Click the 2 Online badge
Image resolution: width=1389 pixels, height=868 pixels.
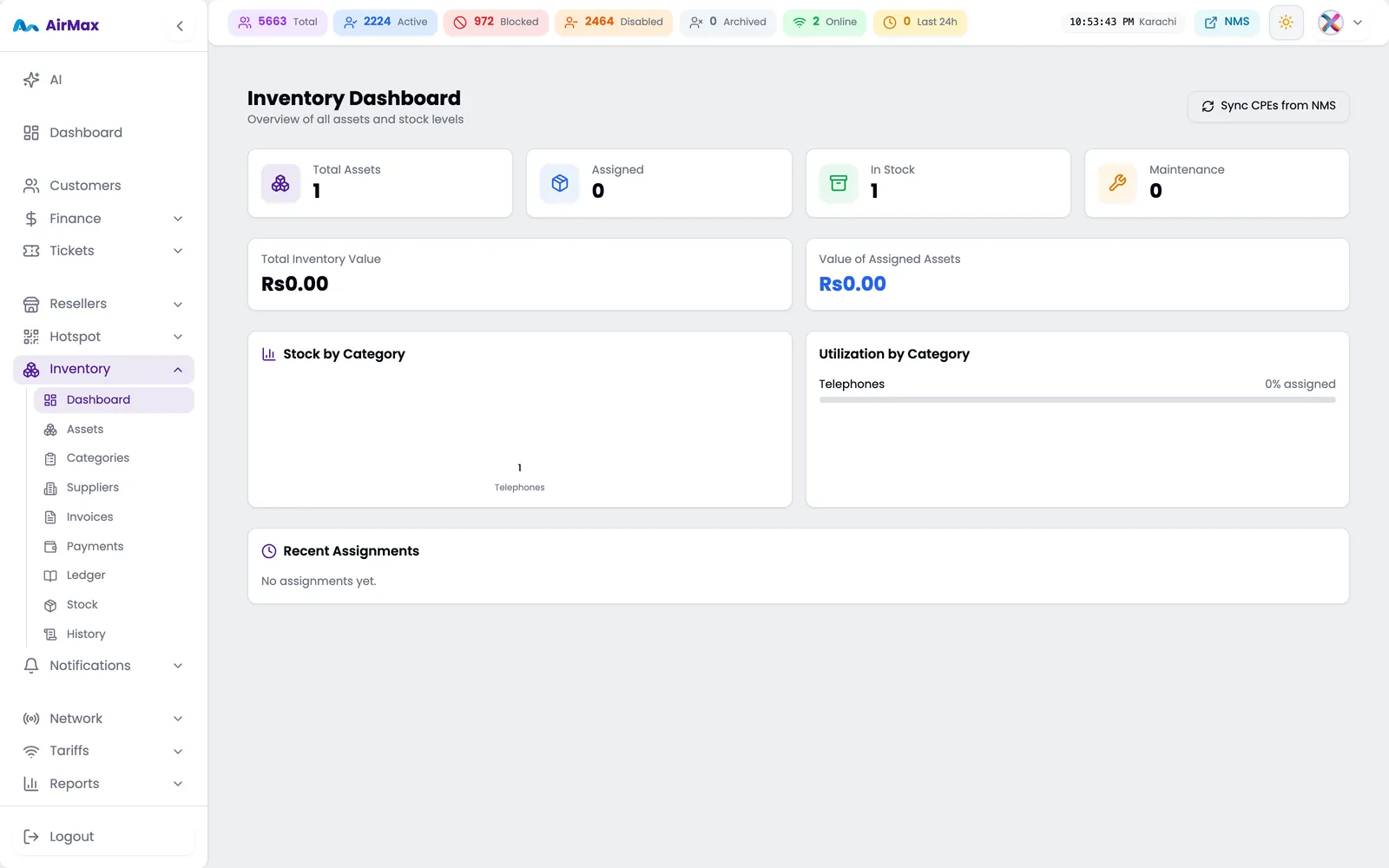825,23
